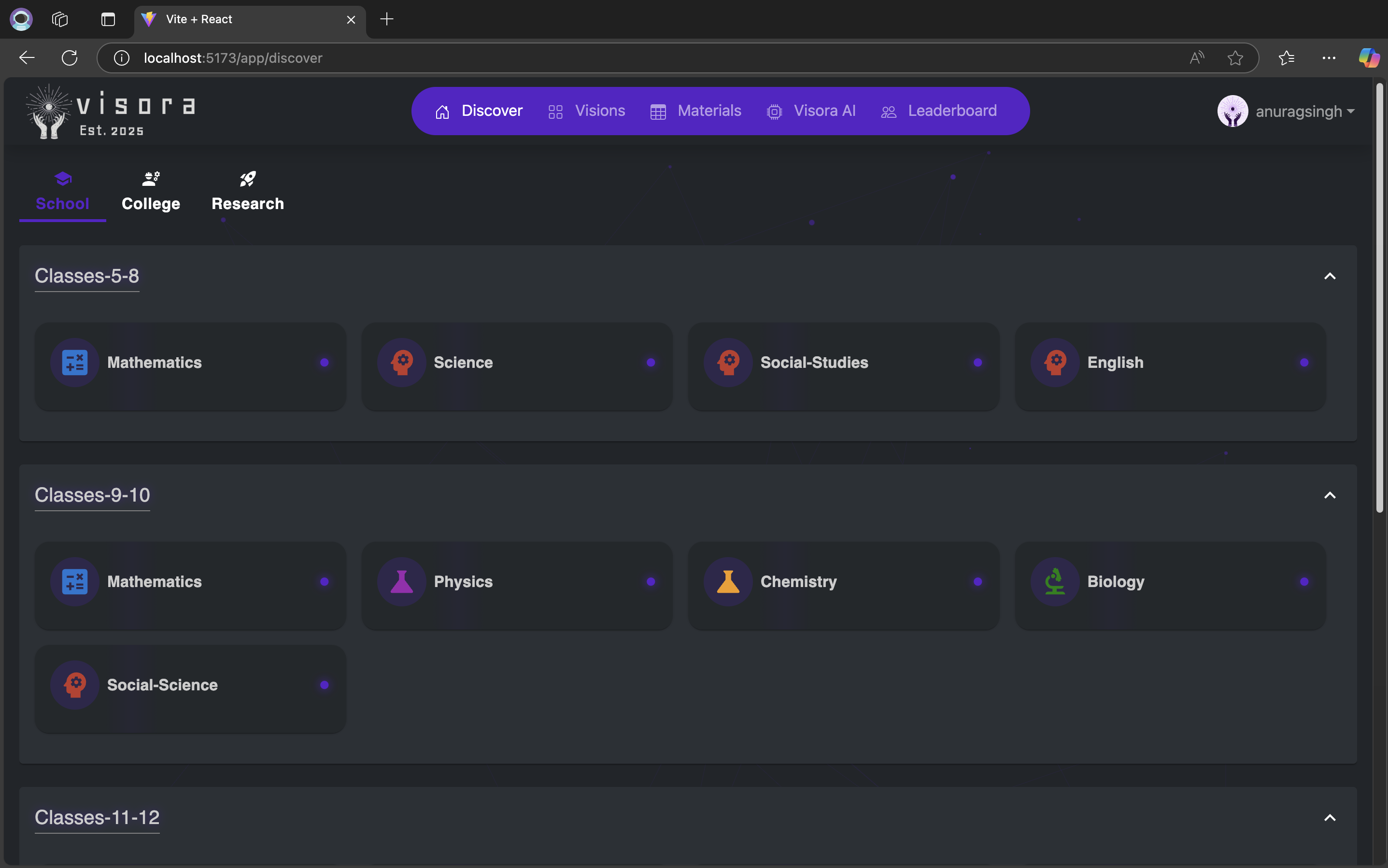Click the Chemistry flask icon
This screenshot has width=1388, height=868.
pyautogui.click(x=728, y=582)
